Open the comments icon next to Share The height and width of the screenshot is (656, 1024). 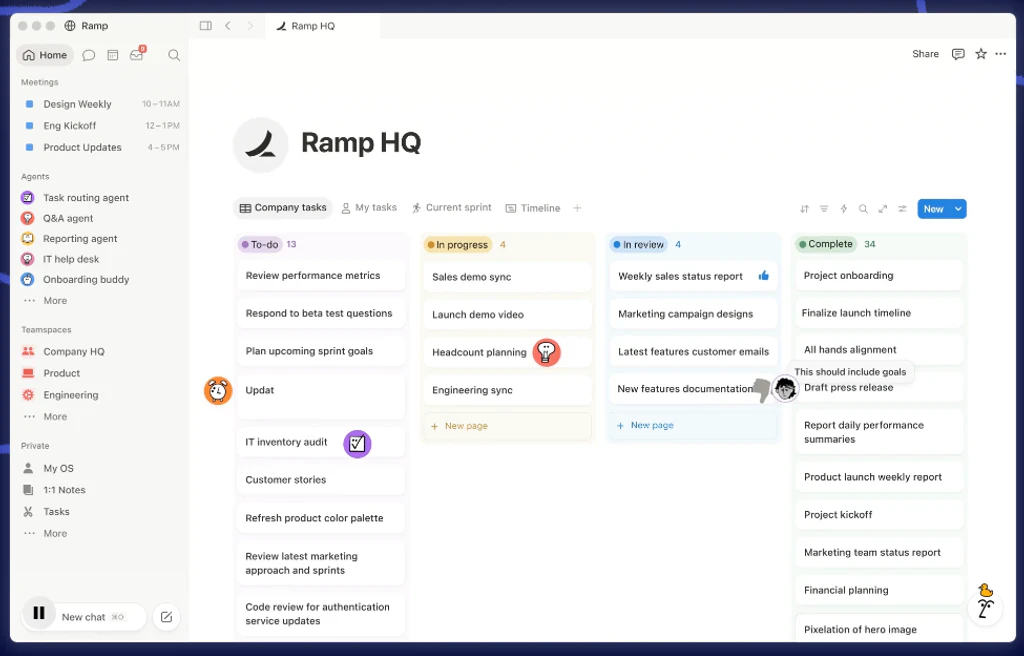958,54
